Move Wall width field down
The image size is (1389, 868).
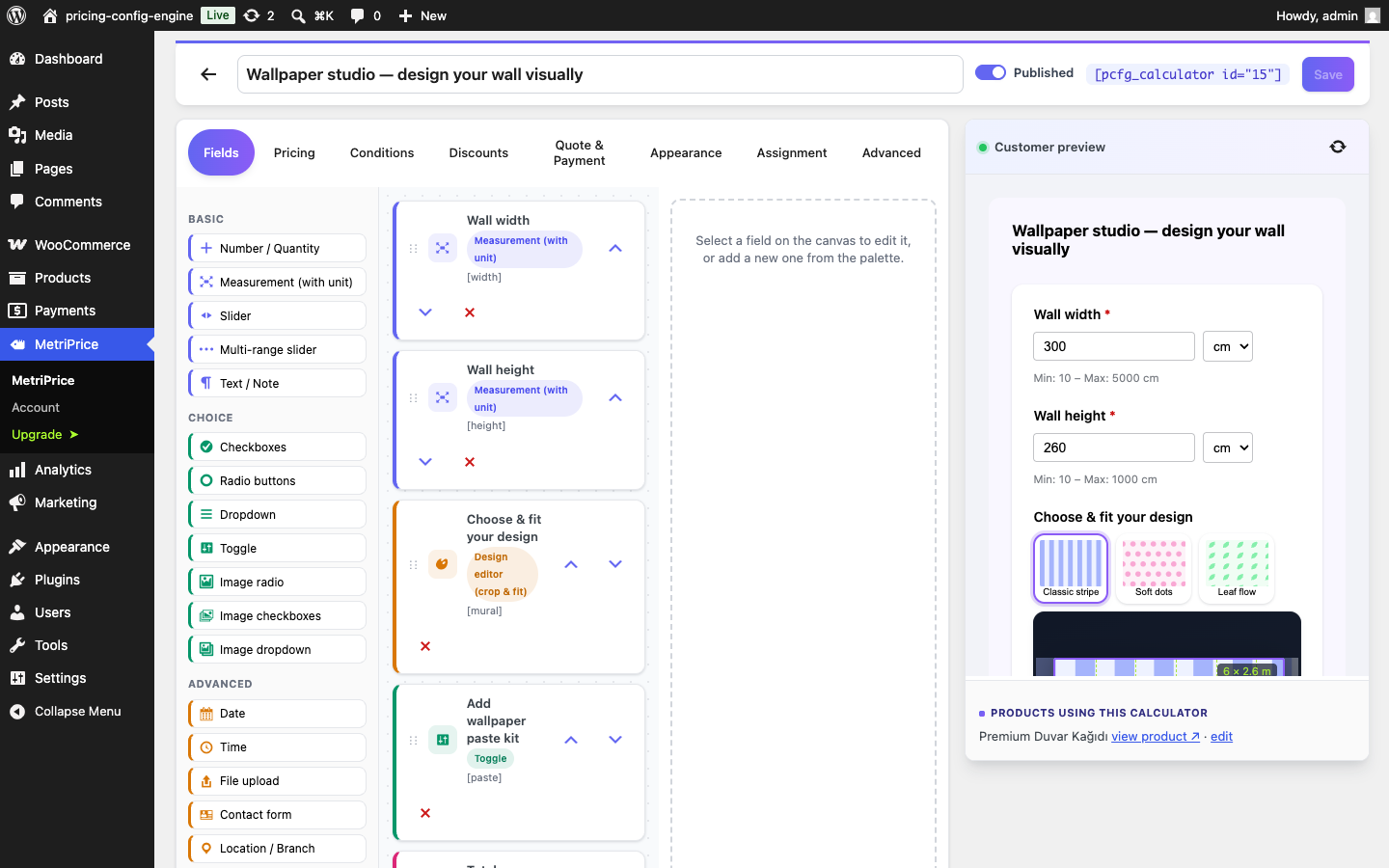(425, 312)
